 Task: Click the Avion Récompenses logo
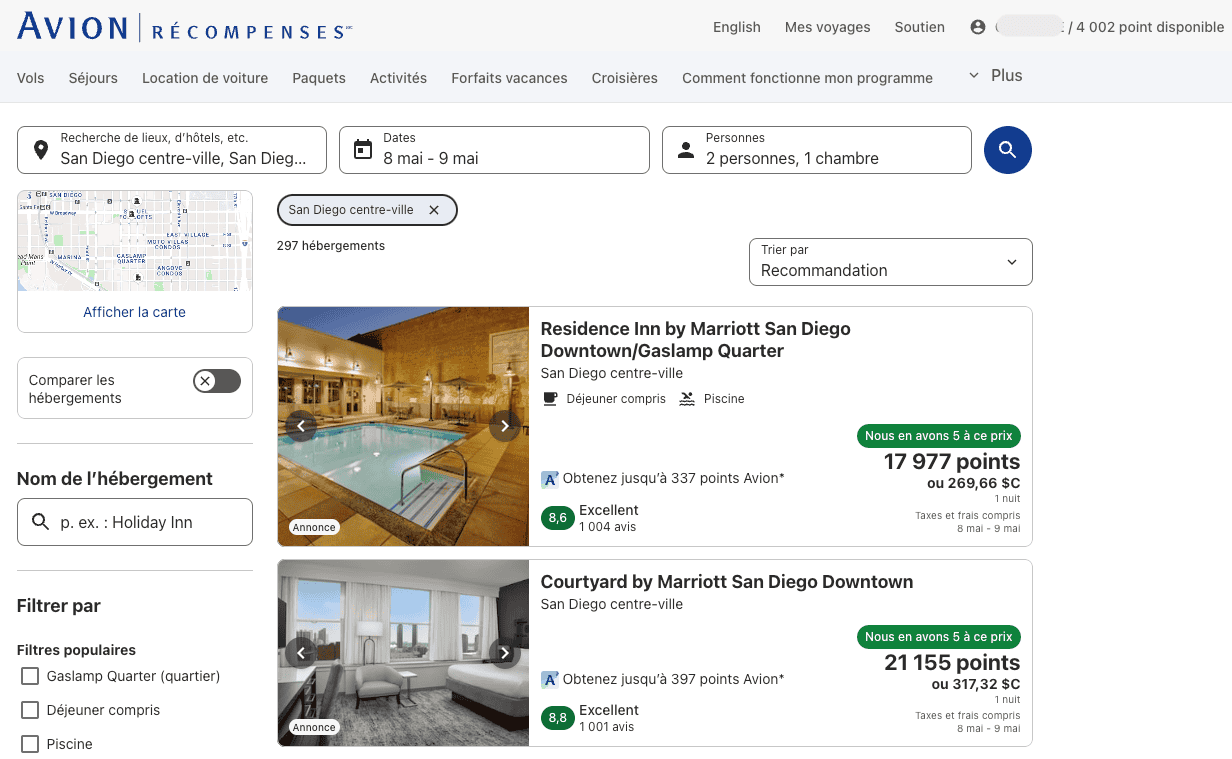click(x=184, y=26)
